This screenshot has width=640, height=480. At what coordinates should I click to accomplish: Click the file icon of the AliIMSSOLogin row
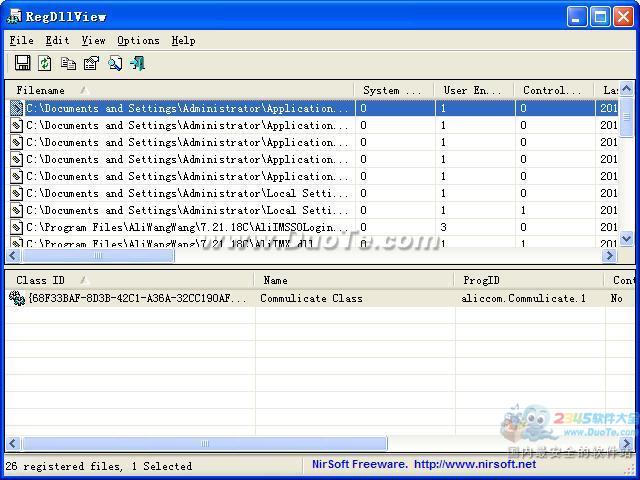[x=16, y=227]
